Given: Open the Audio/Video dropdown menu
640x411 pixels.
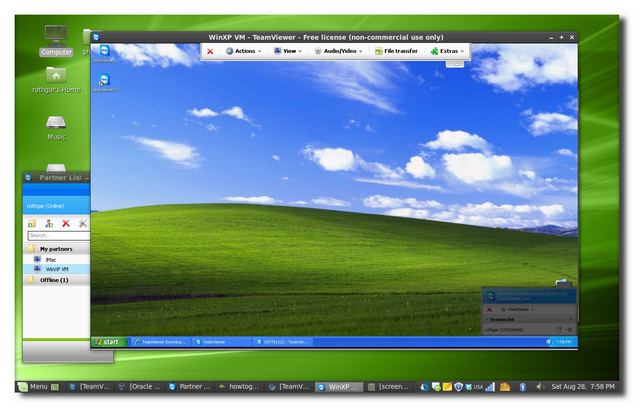Looking at the screenshot, I should 338,51.
